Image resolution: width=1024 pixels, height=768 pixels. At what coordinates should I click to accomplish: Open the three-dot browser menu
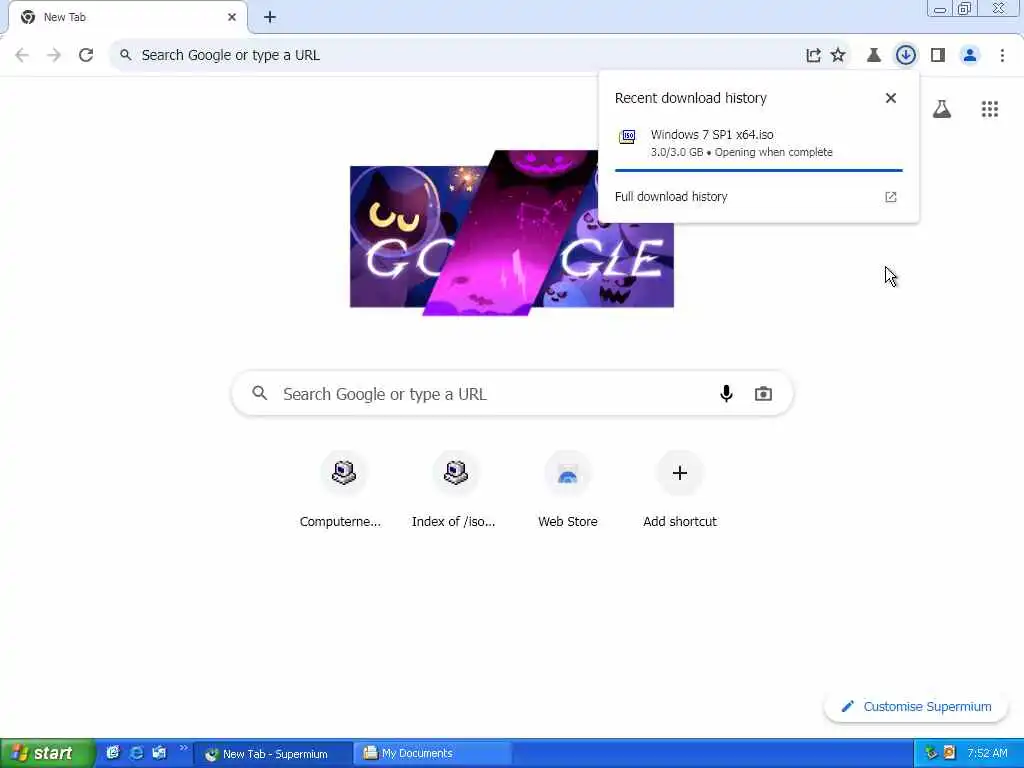pyautogui.click(x=1002, y=56)
